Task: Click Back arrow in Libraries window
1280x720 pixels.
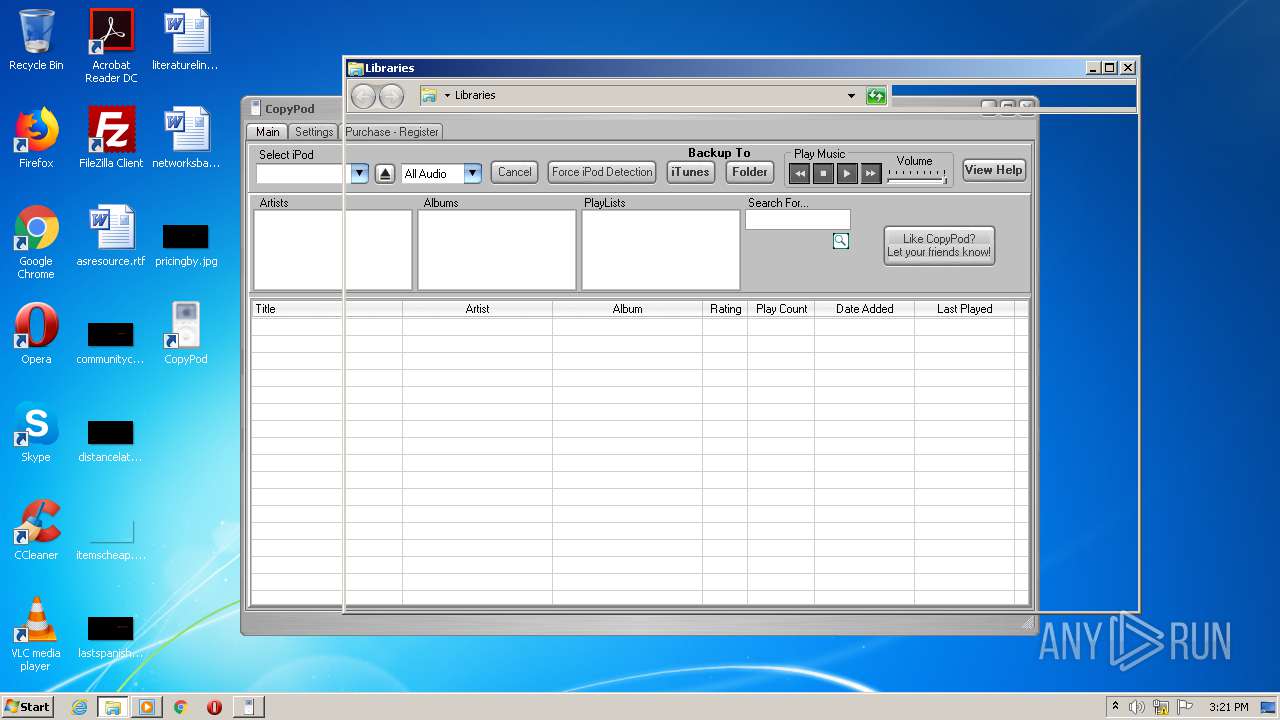Action: pos(364,96)
